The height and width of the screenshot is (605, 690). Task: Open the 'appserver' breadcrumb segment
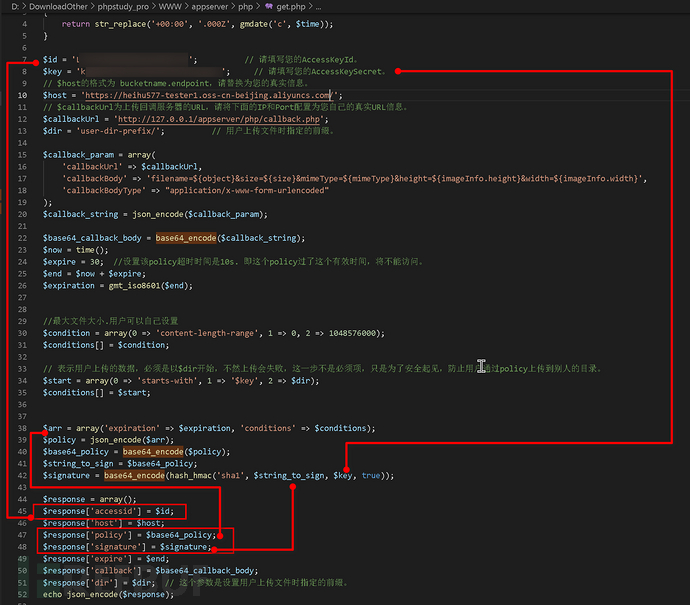tap(209, 7)
